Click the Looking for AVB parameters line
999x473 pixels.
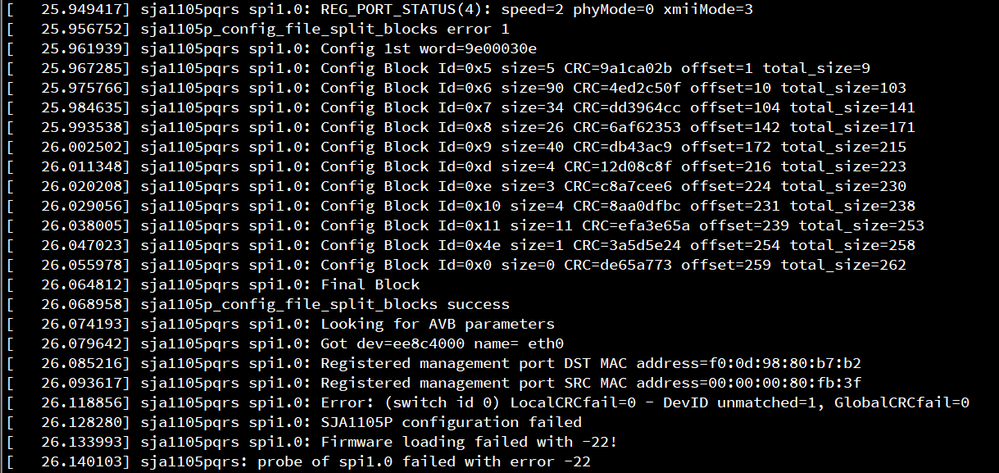click(280, 324)
